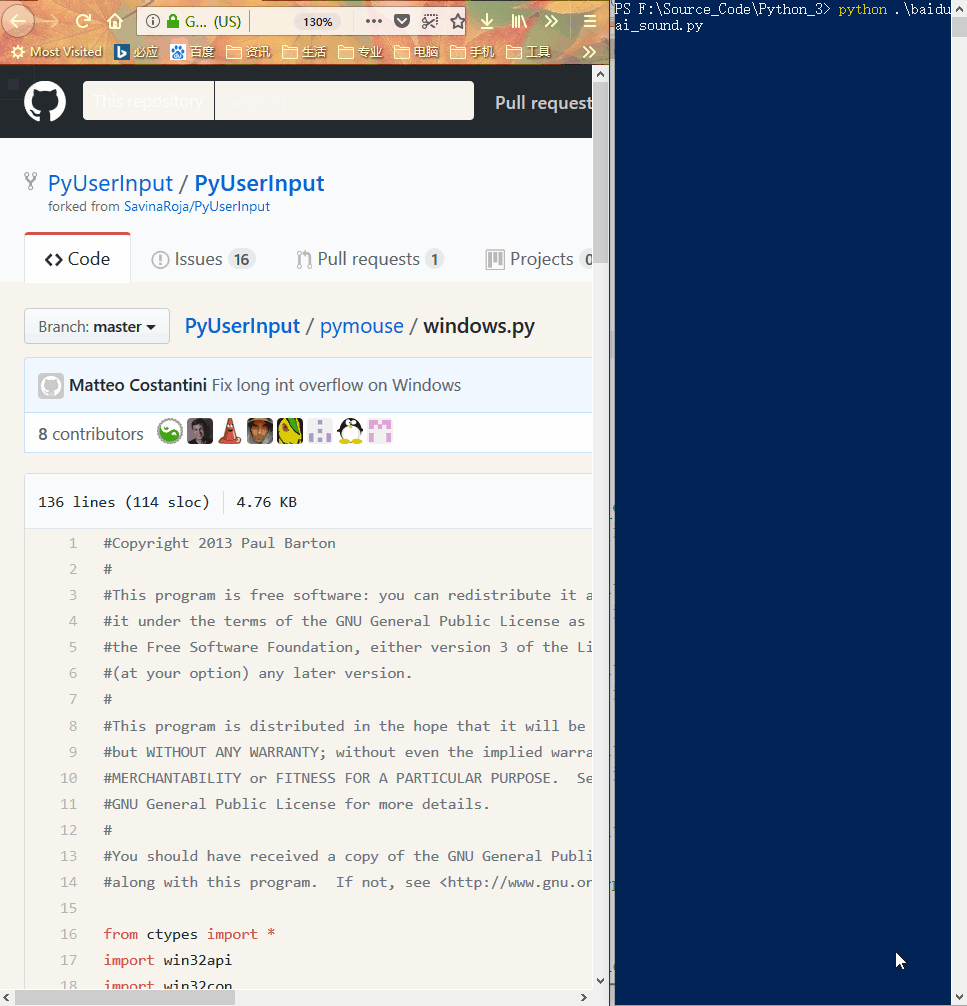Show more bookmarks toolbar chevron

[x=589, y=52]
